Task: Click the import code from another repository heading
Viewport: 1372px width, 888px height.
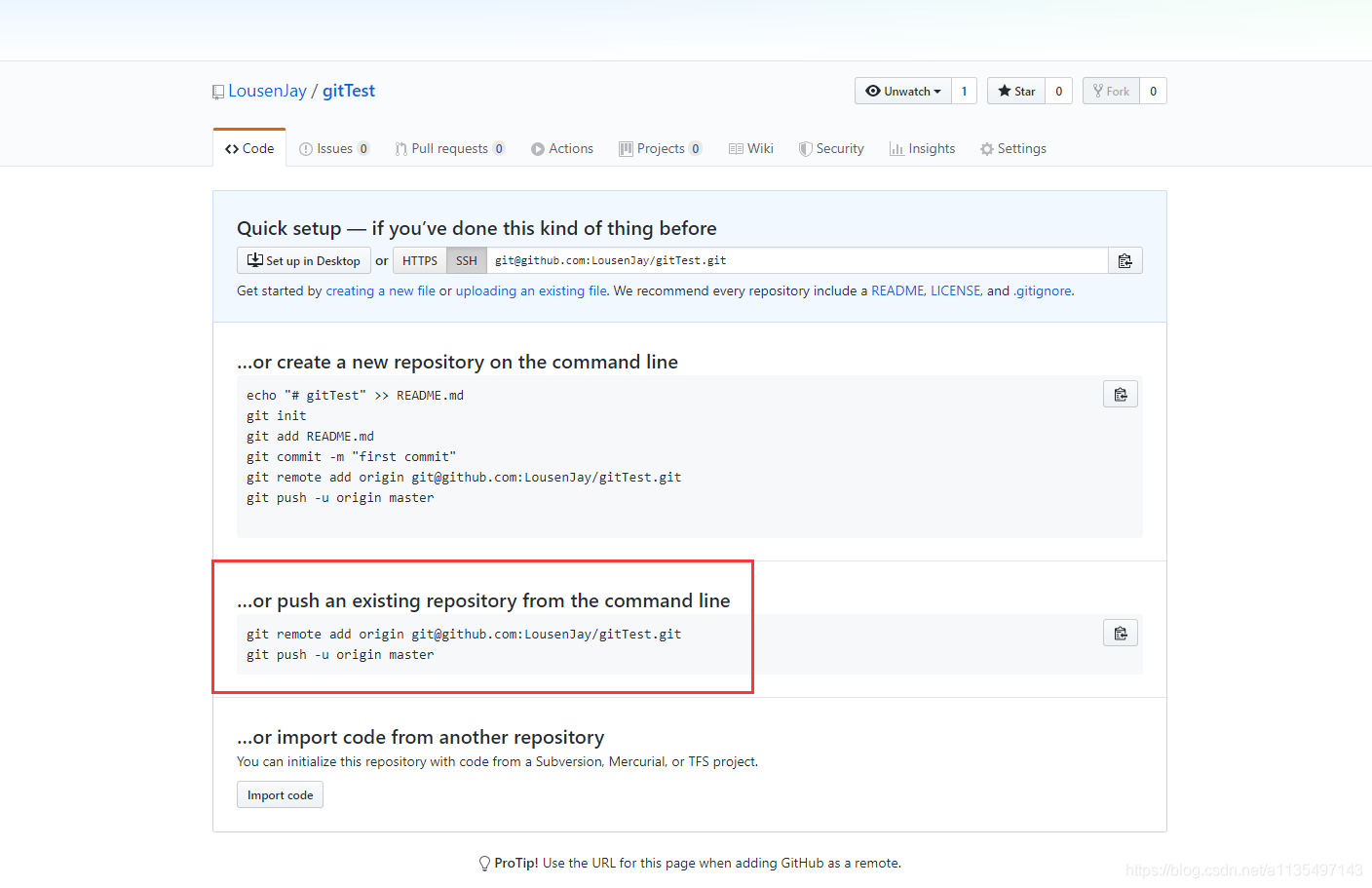Action: [x=420, y=737]
